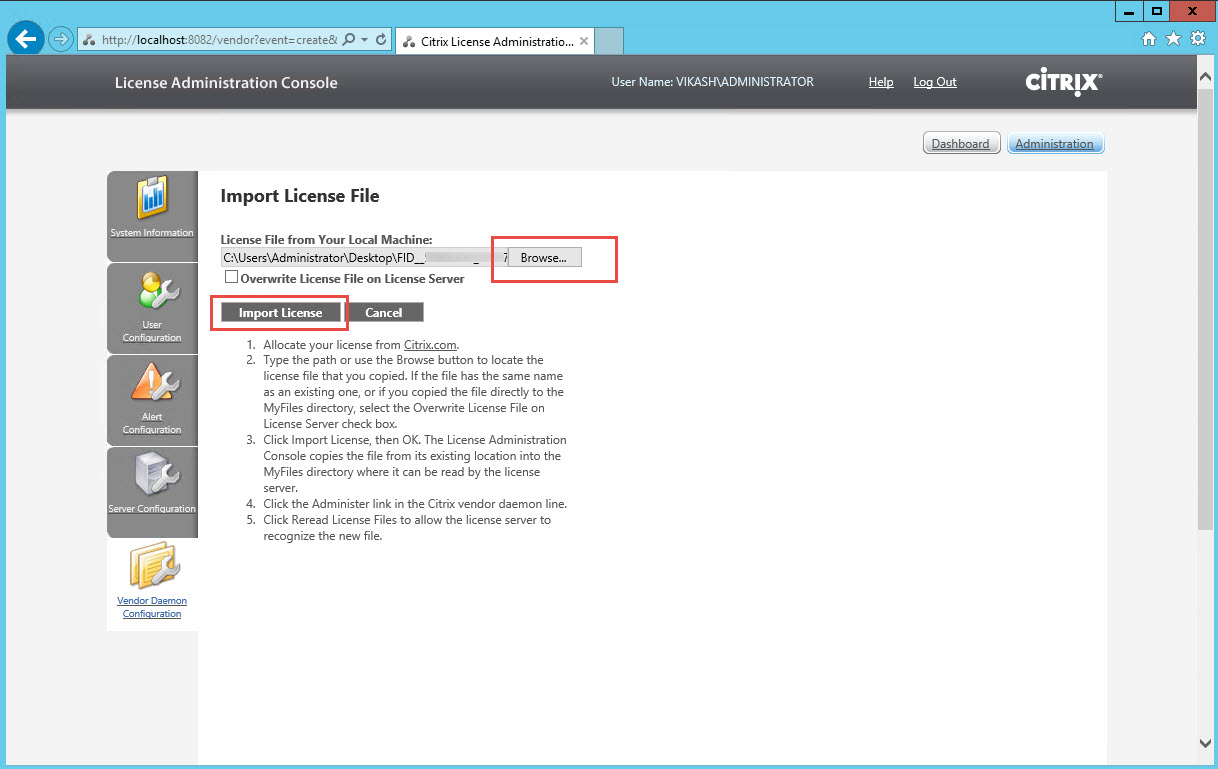
Task: Go back with the browser Back arrow
Action: (26, 39)
